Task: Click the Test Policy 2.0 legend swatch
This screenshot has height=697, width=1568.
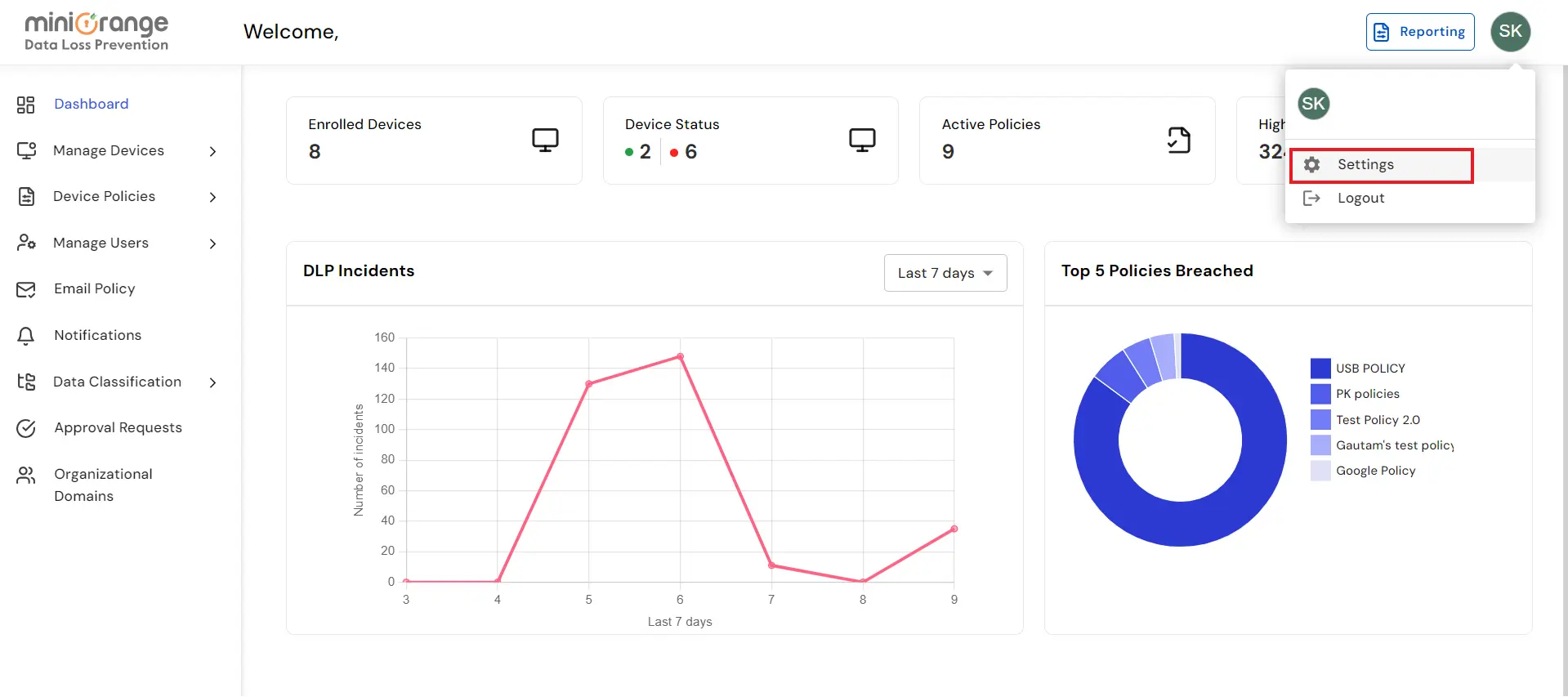Action: (1320, 420)
